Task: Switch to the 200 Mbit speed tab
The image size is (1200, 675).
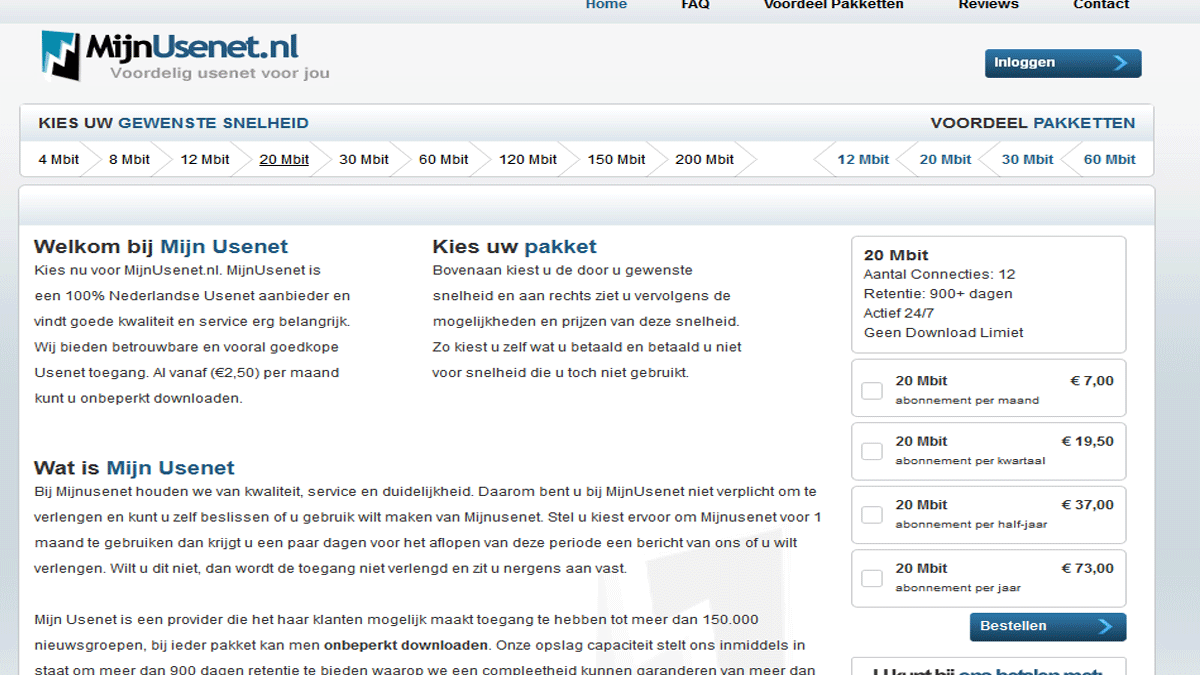Action: (704, 159)
